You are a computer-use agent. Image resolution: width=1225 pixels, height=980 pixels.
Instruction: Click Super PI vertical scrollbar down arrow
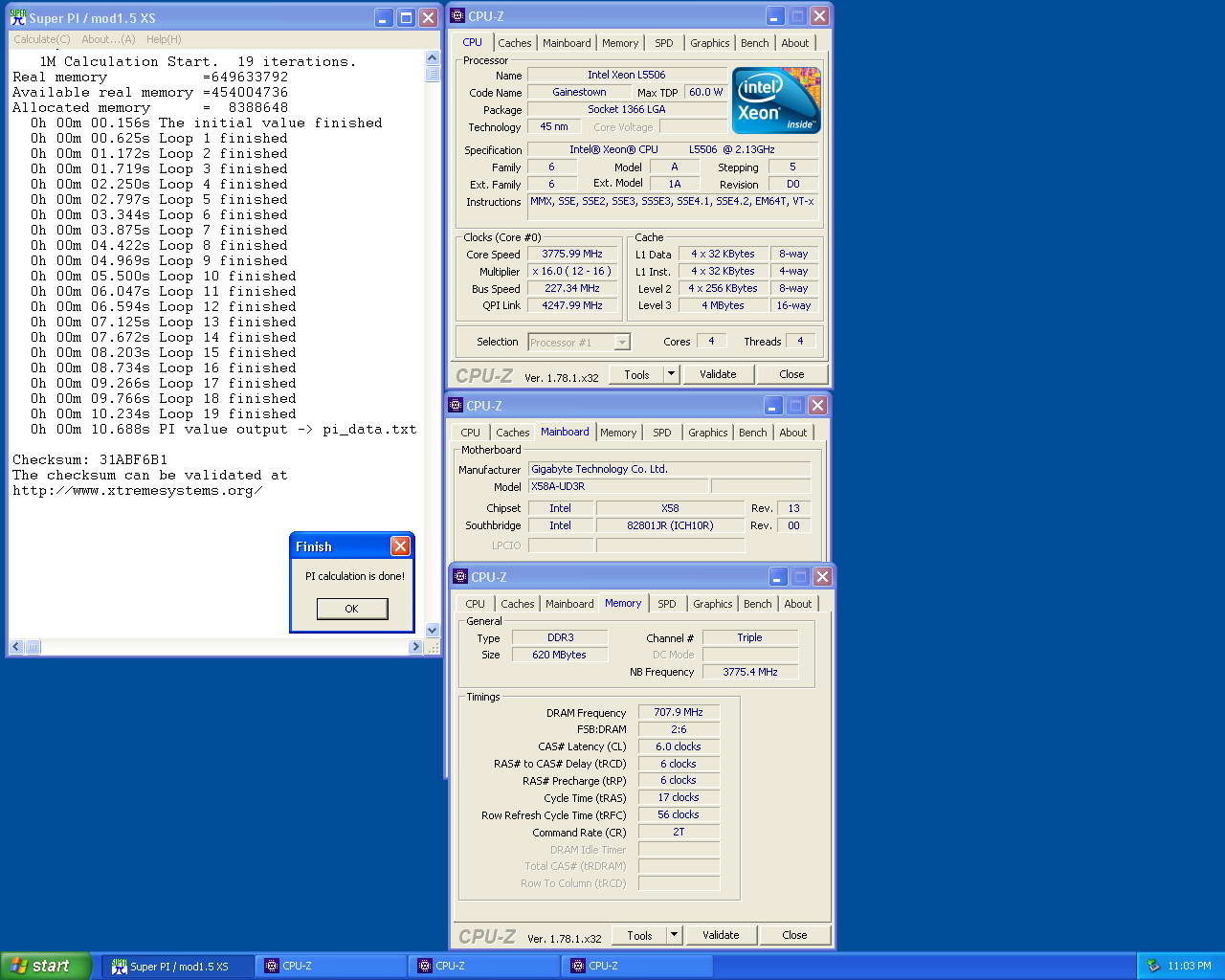coord(433,630)
